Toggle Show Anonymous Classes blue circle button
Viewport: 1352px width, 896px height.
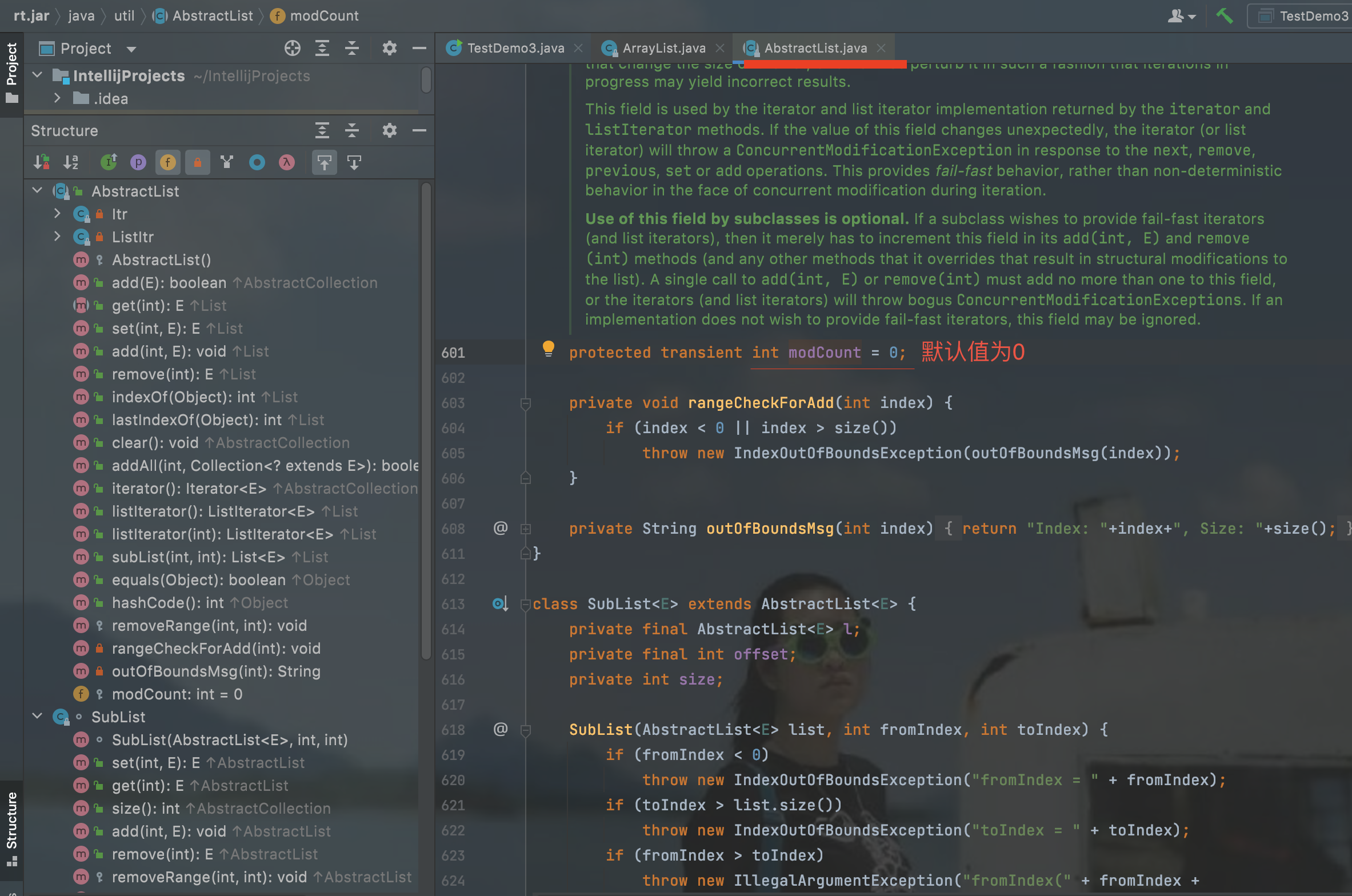(257, 163)
